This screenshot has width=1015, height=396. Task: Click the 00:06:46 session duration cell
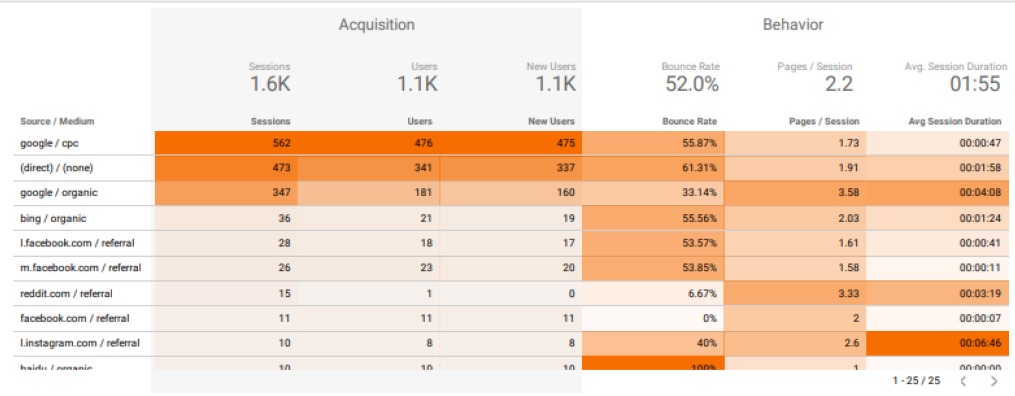pos(938,344)
